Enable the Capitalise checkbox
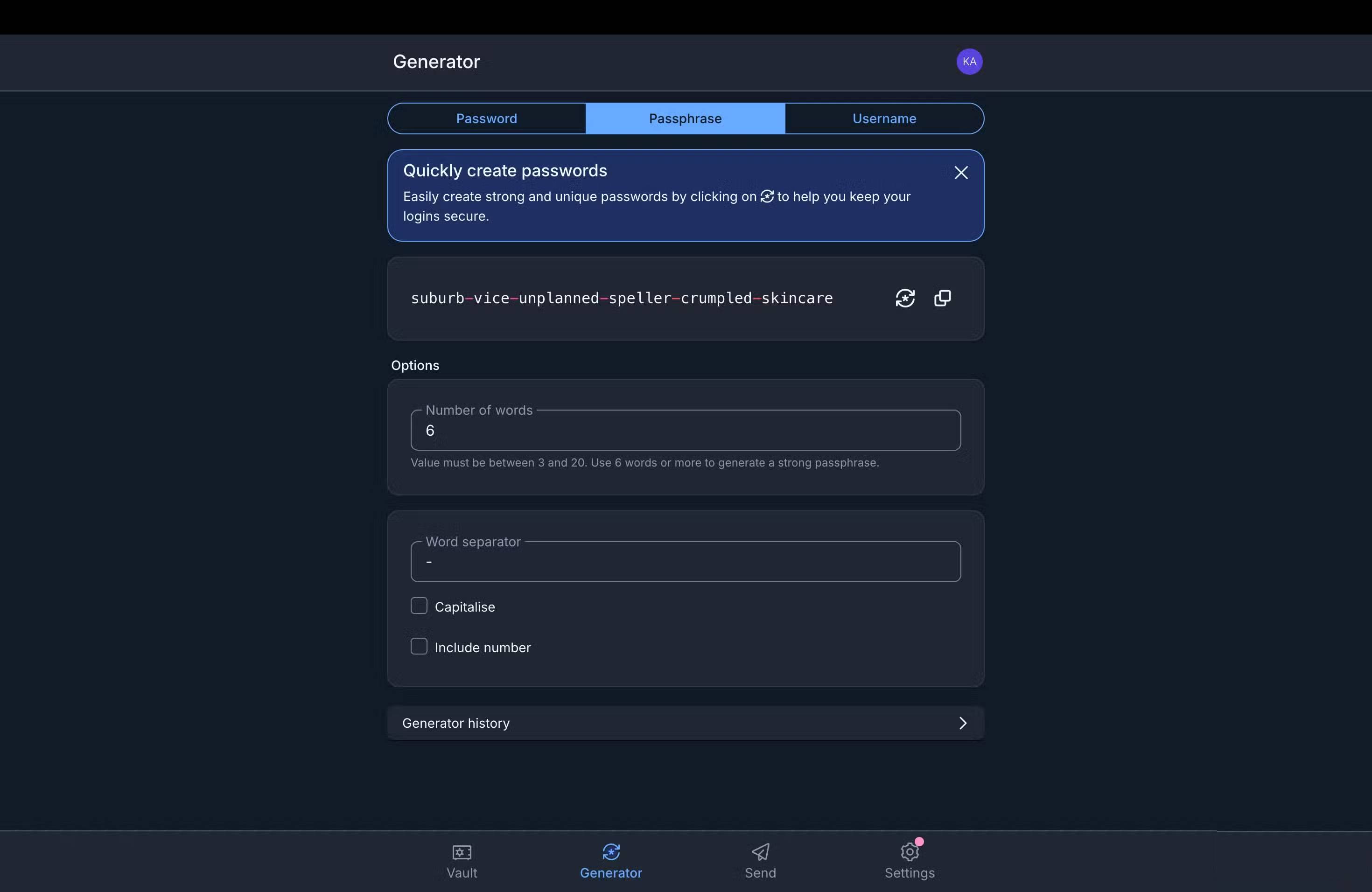Viewport: 1372px width, 892px height. coord(419,606)
